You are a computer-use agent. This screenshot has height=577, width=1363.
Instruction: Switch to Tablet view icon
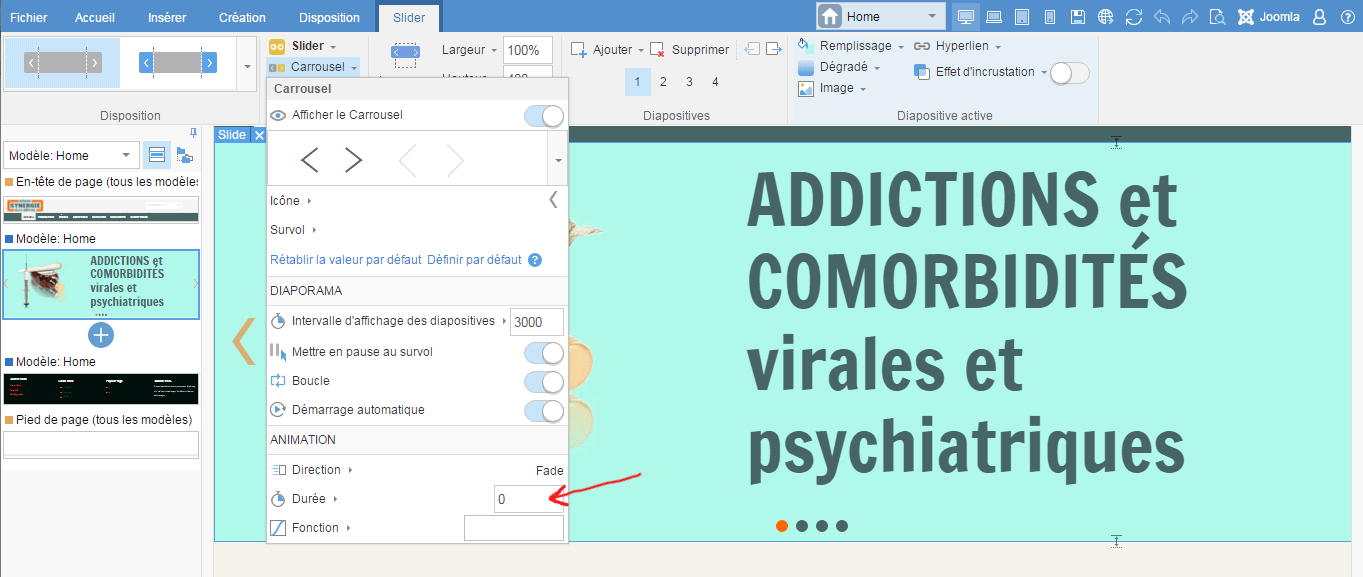(1022, 17)
